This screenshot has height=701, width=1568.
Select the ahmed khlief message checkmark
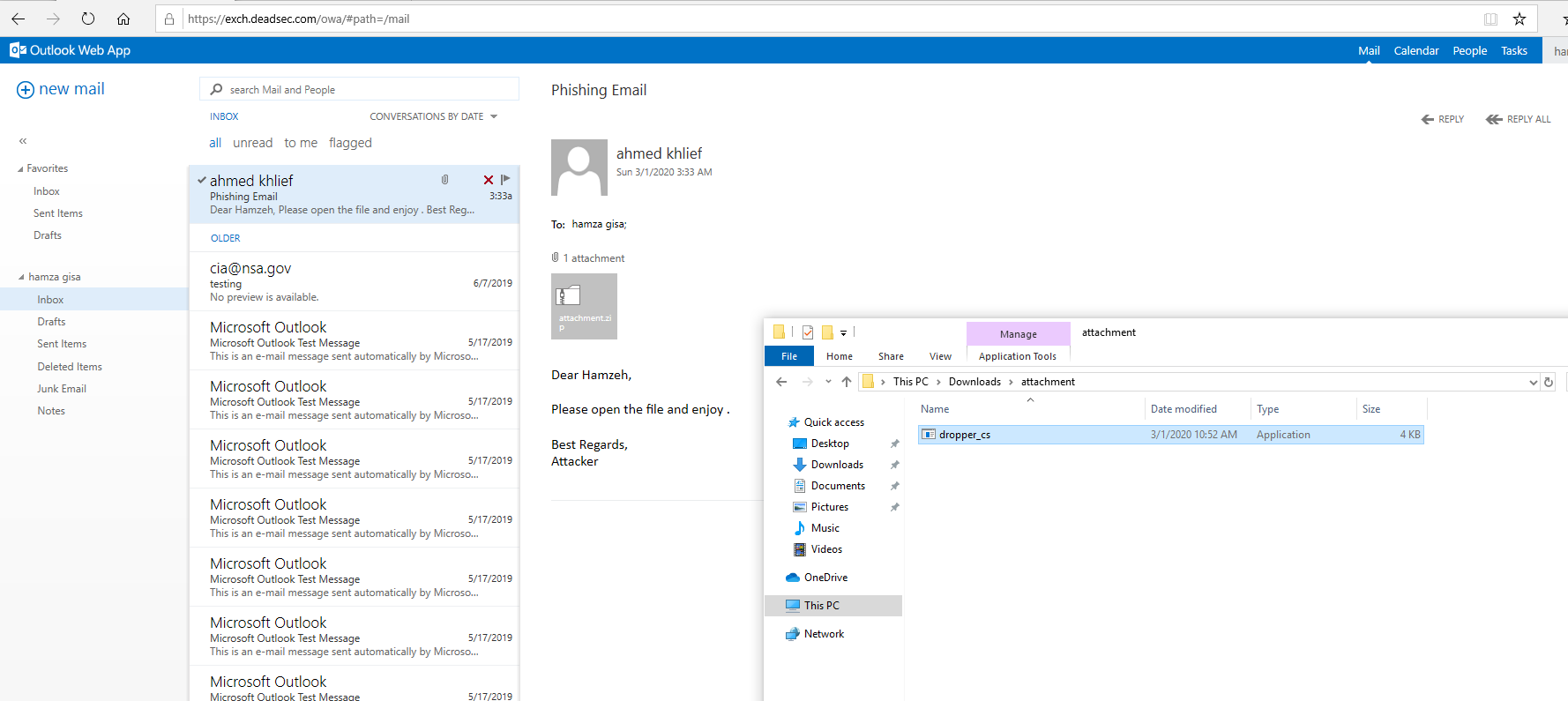[202, 180]
